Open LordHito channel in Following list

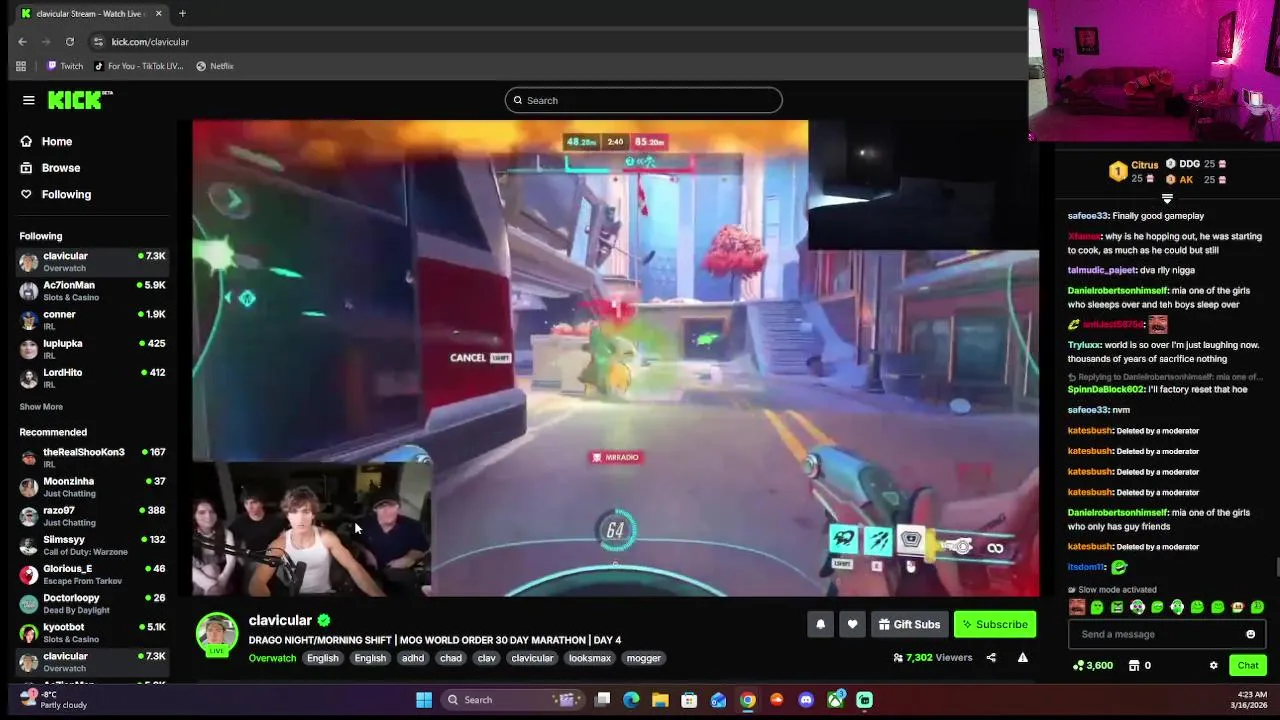coord(92,378)
